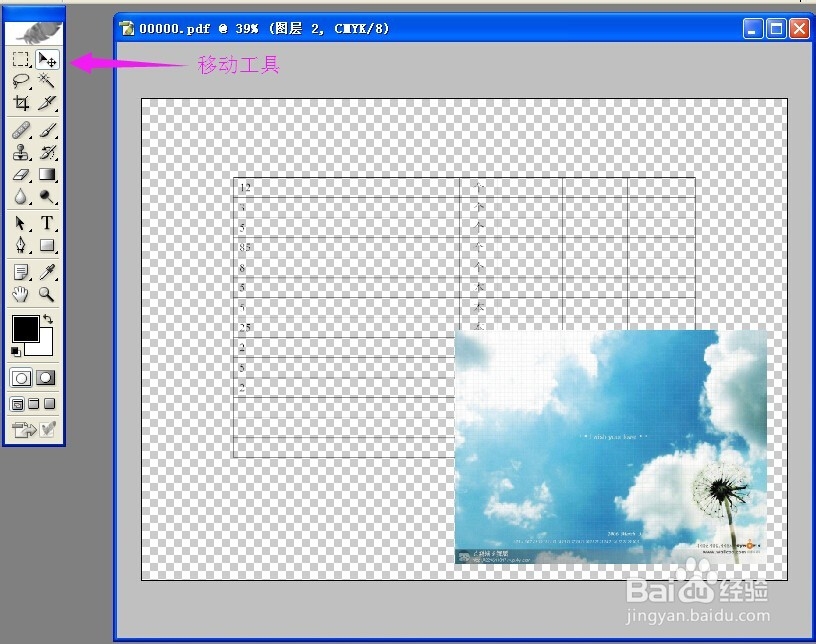Close the 00000.pdf document window
The height and width of the screenshot is (644, 816).
(799, 29)
